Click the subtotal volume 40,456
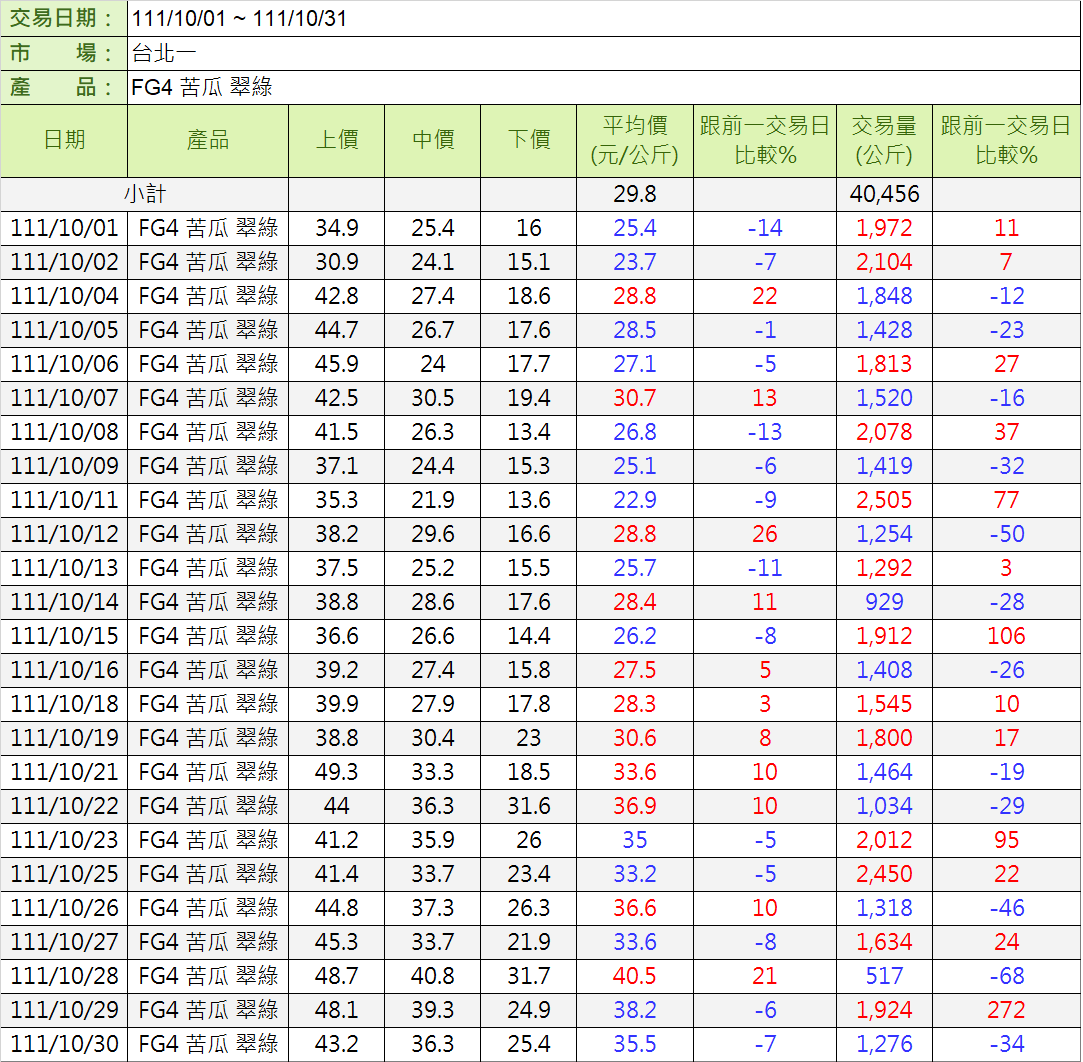Viewport: 1083px width, 1062px height. 884,194
